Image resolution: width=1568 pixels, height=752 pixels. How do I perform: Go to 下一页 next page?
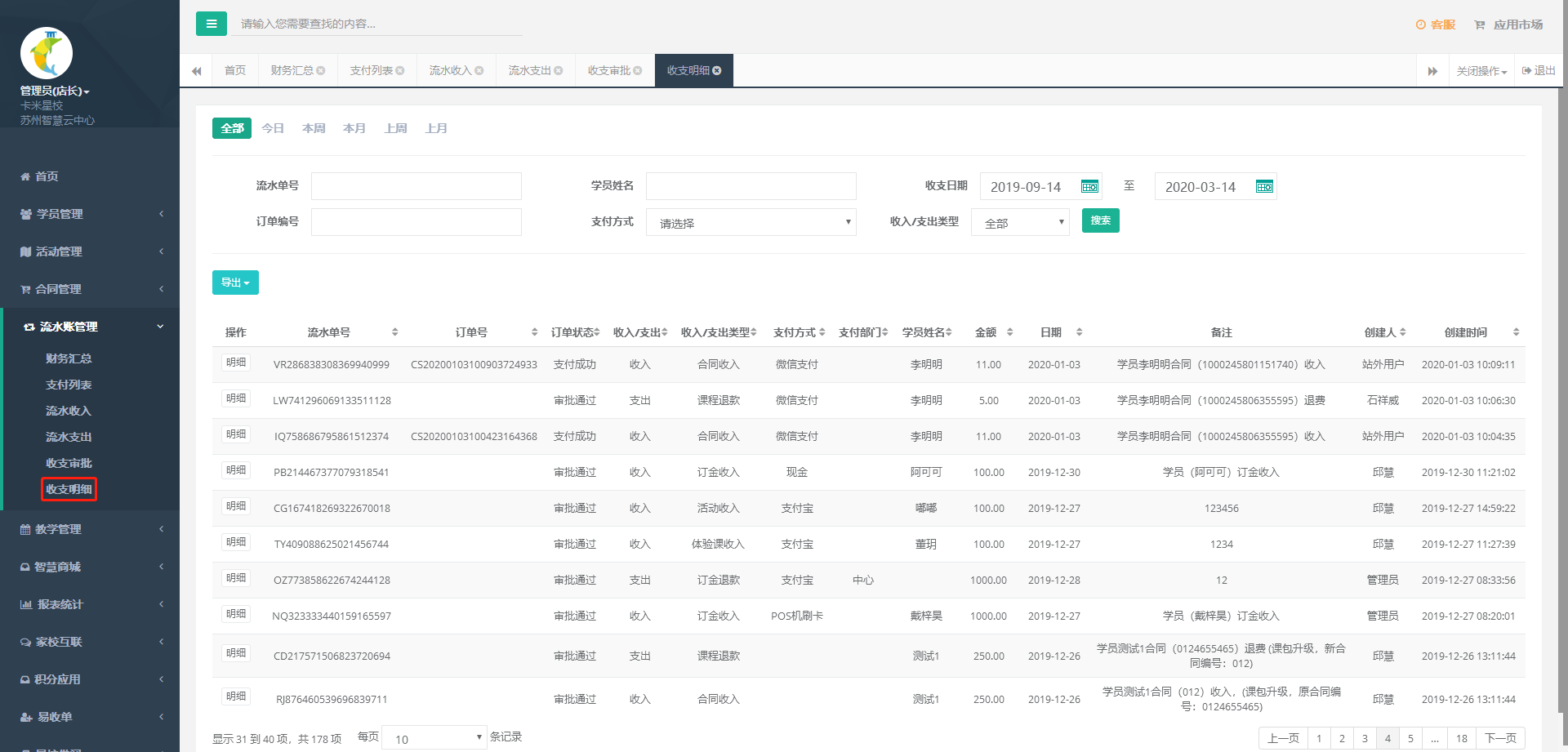tap(1500, 738)
